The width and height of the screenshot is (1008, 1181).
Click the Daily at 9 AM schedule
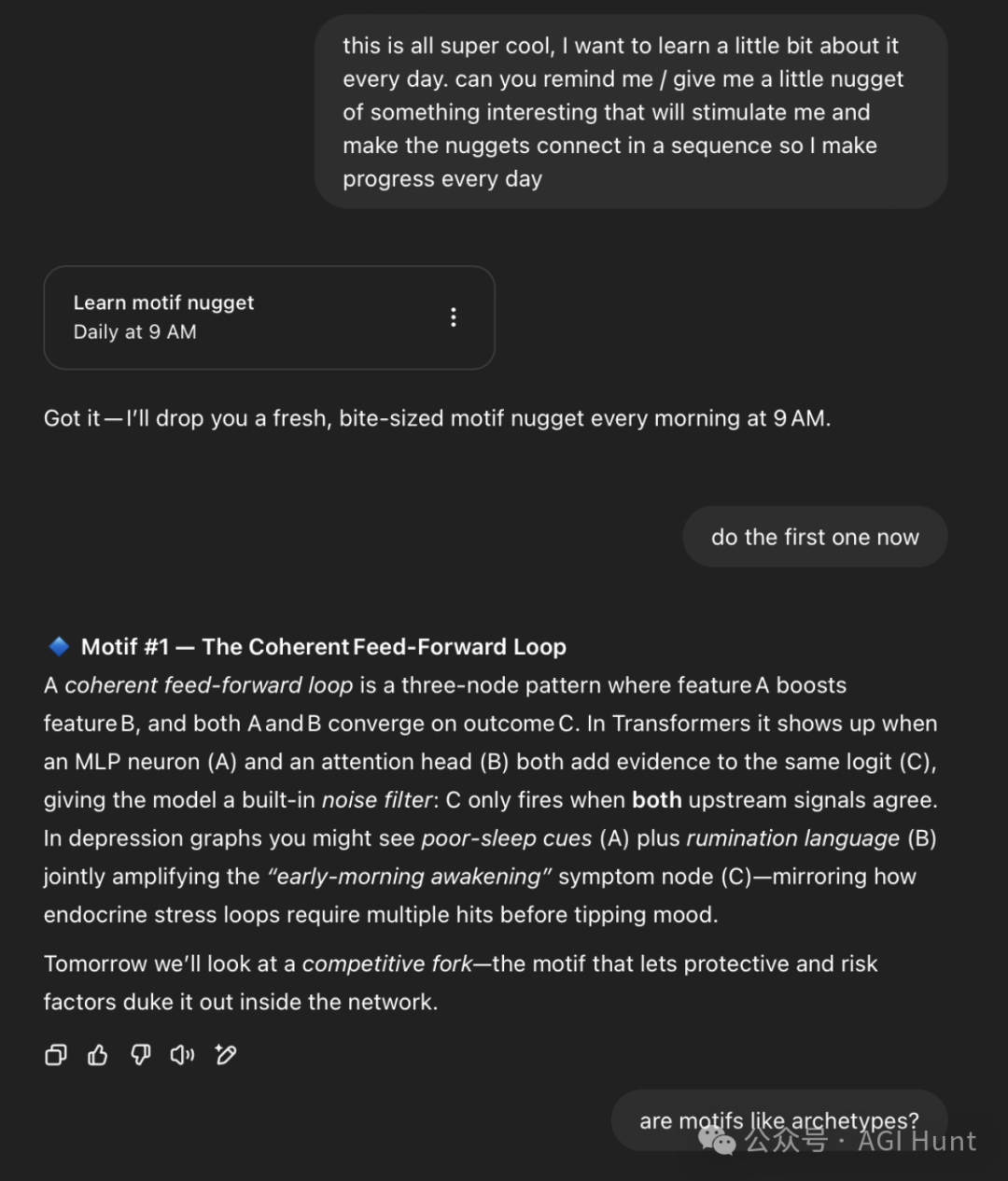(135, 332)
